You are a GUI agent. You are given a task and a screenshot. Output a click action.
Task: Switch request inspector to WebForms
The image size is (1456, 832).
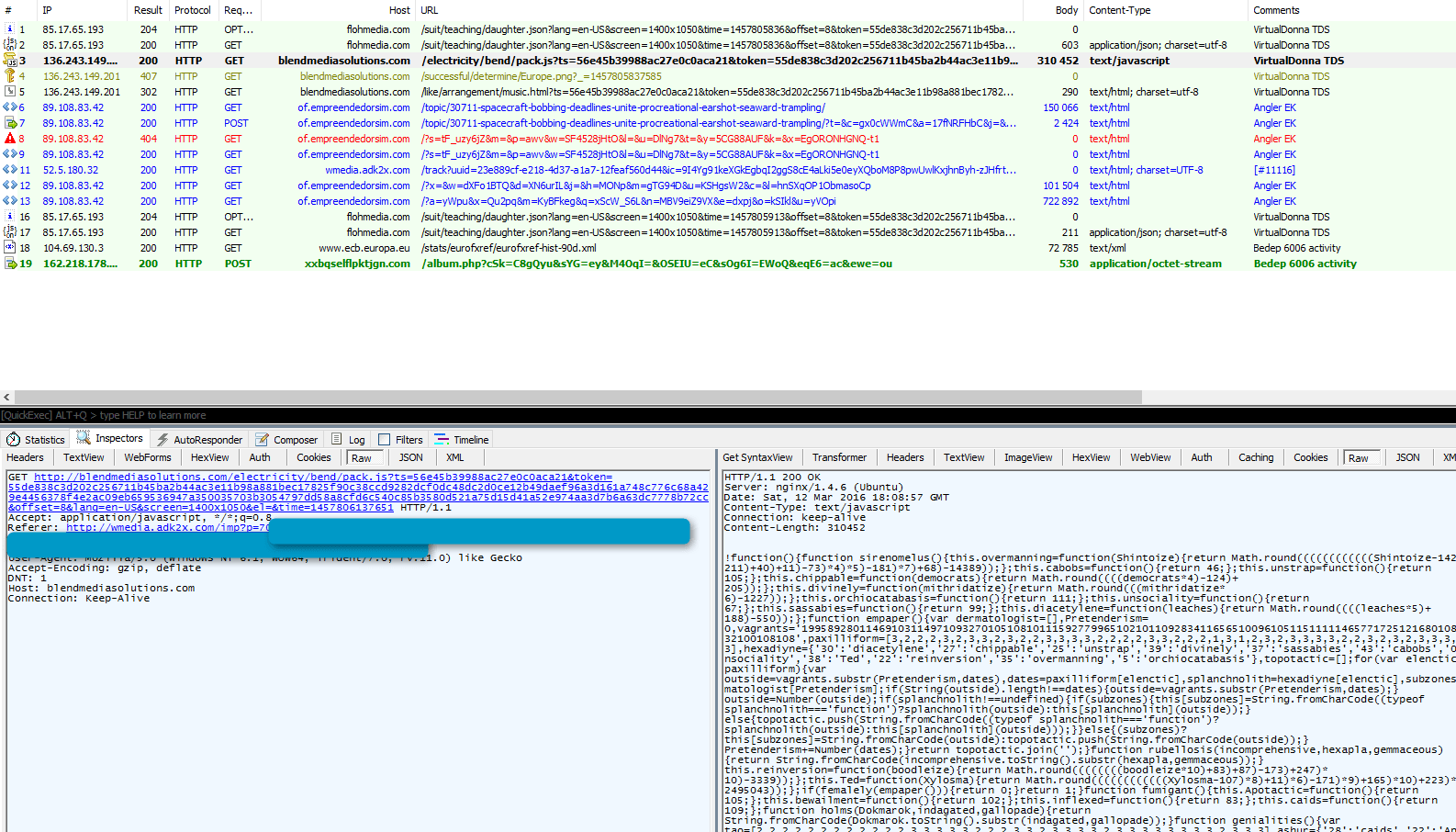pos(148,457)
